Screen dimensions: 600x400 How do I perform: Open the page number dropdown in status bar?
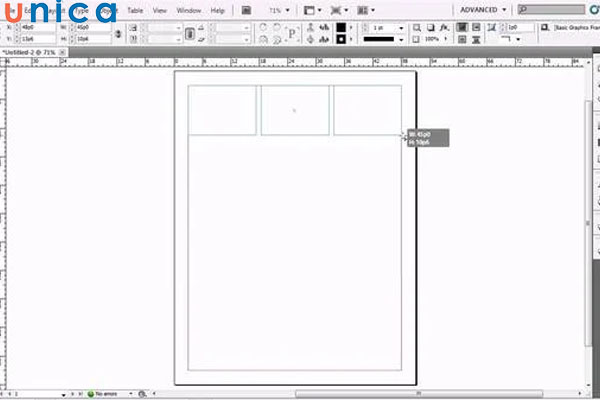pyautogui.click(x=63, y=394)
